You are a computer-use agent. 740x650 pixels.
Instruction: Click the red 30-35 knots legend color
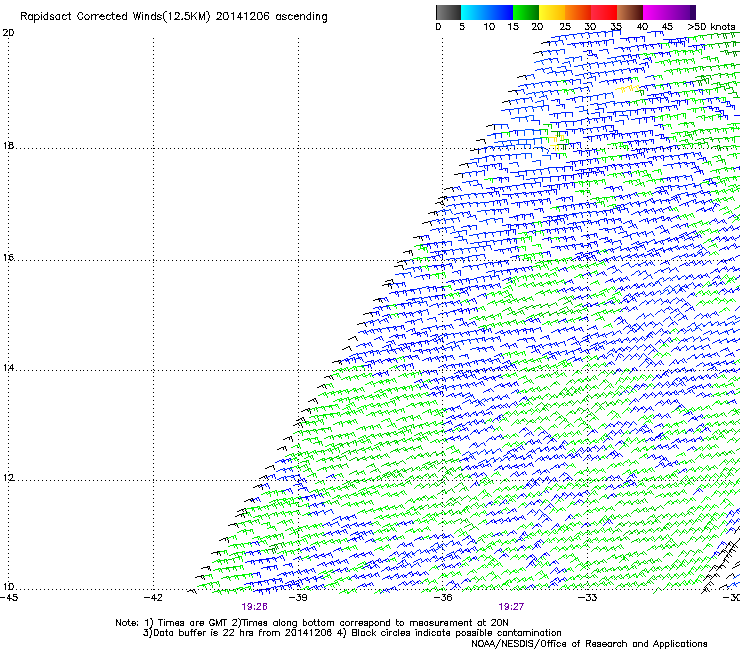[604, 12]
